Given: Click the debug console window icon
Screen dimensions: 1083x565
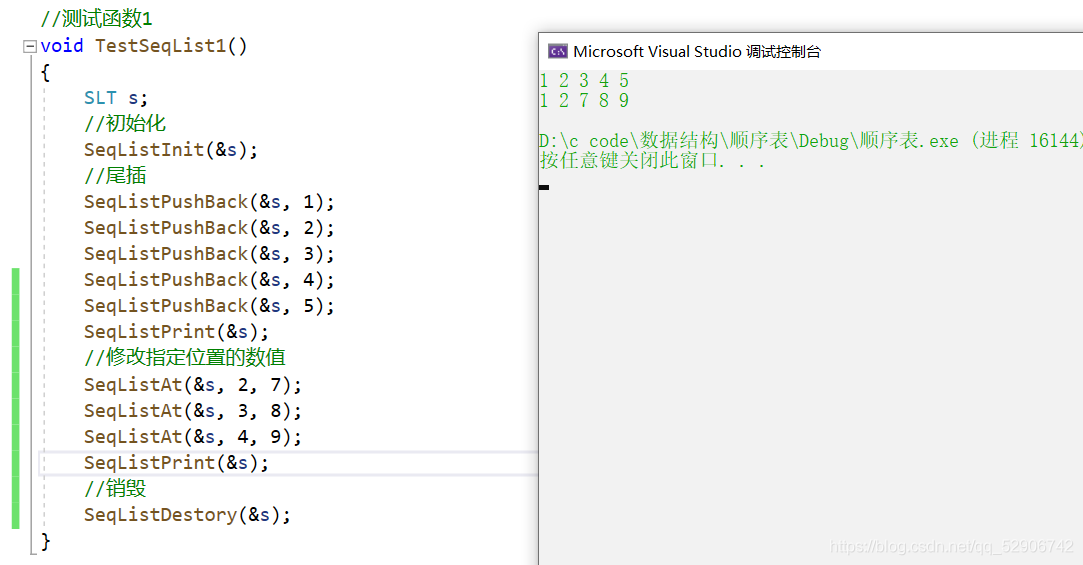Looking at the screenshot, I should 557,51.
